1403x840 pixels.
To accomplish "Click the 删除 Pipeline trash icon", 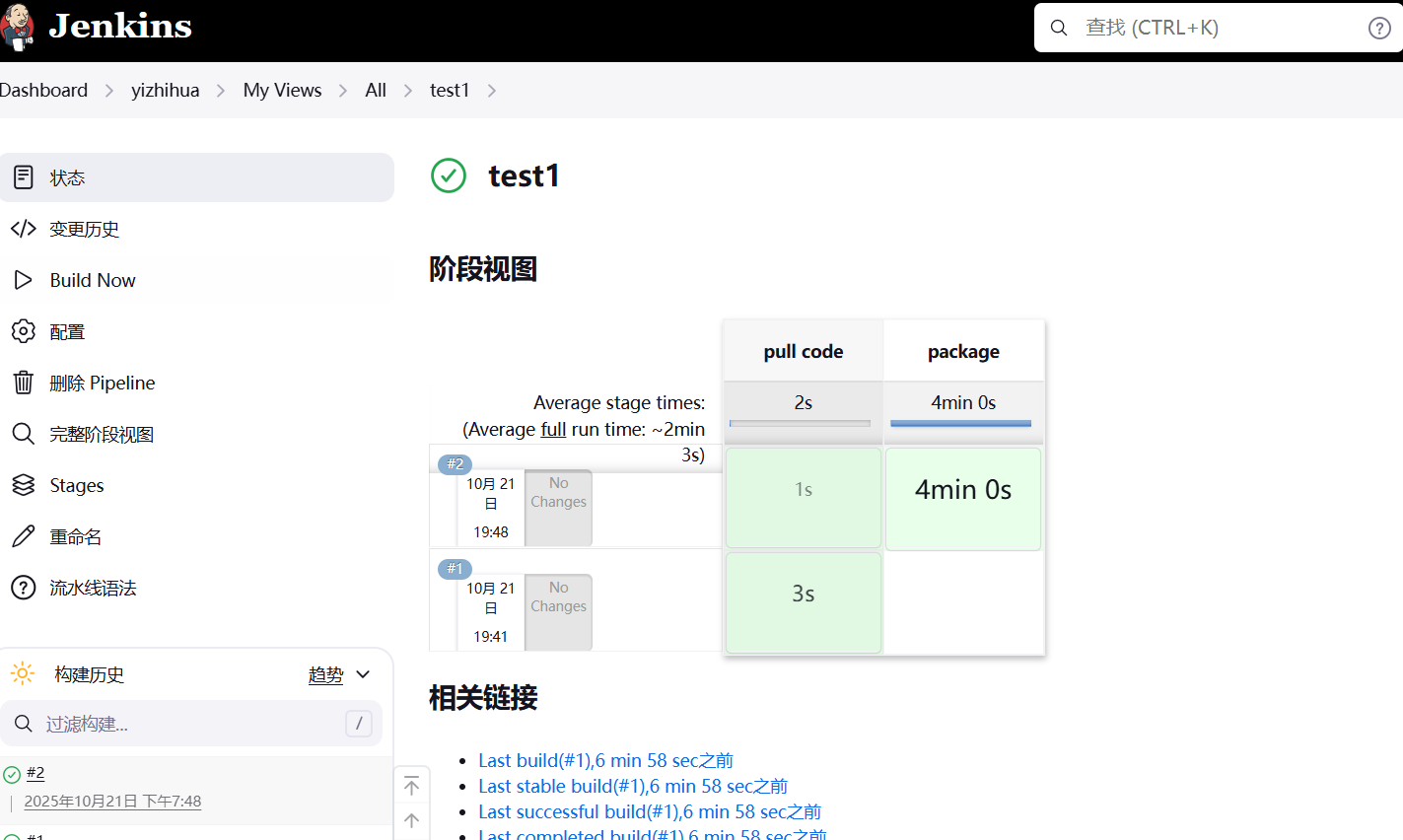I will pyautogui.click(x=23, y=383).
